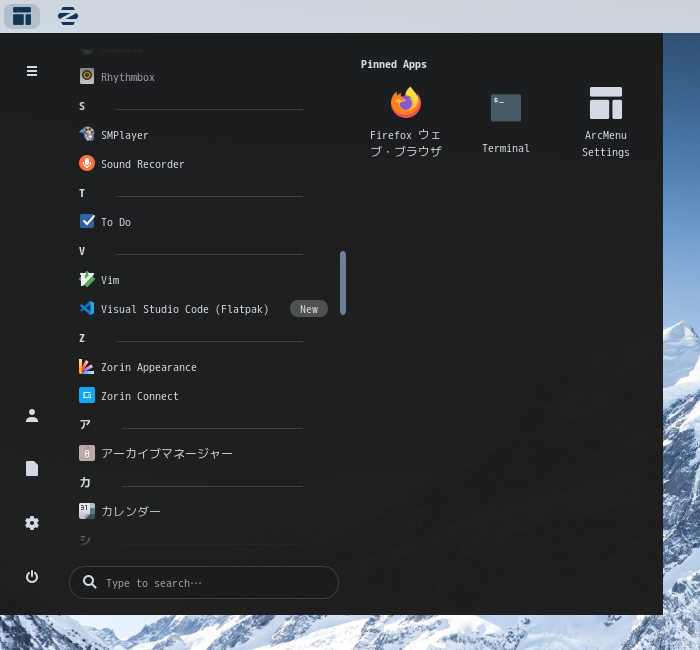This screenshot has height=650, width=700.
Task: Click the Type to search field
Action: [204, 583]
